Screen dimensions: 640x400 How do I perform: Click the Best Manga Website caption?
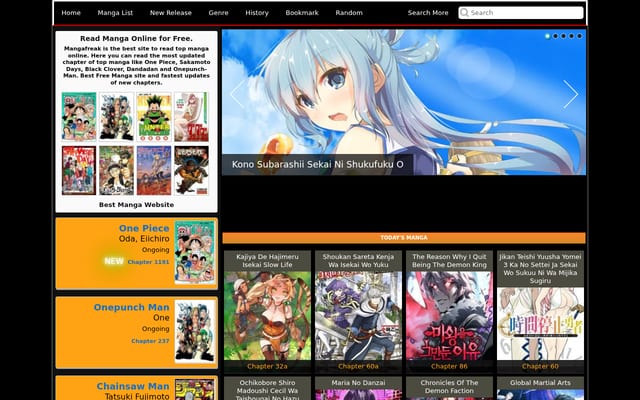(x=136, y=205)
